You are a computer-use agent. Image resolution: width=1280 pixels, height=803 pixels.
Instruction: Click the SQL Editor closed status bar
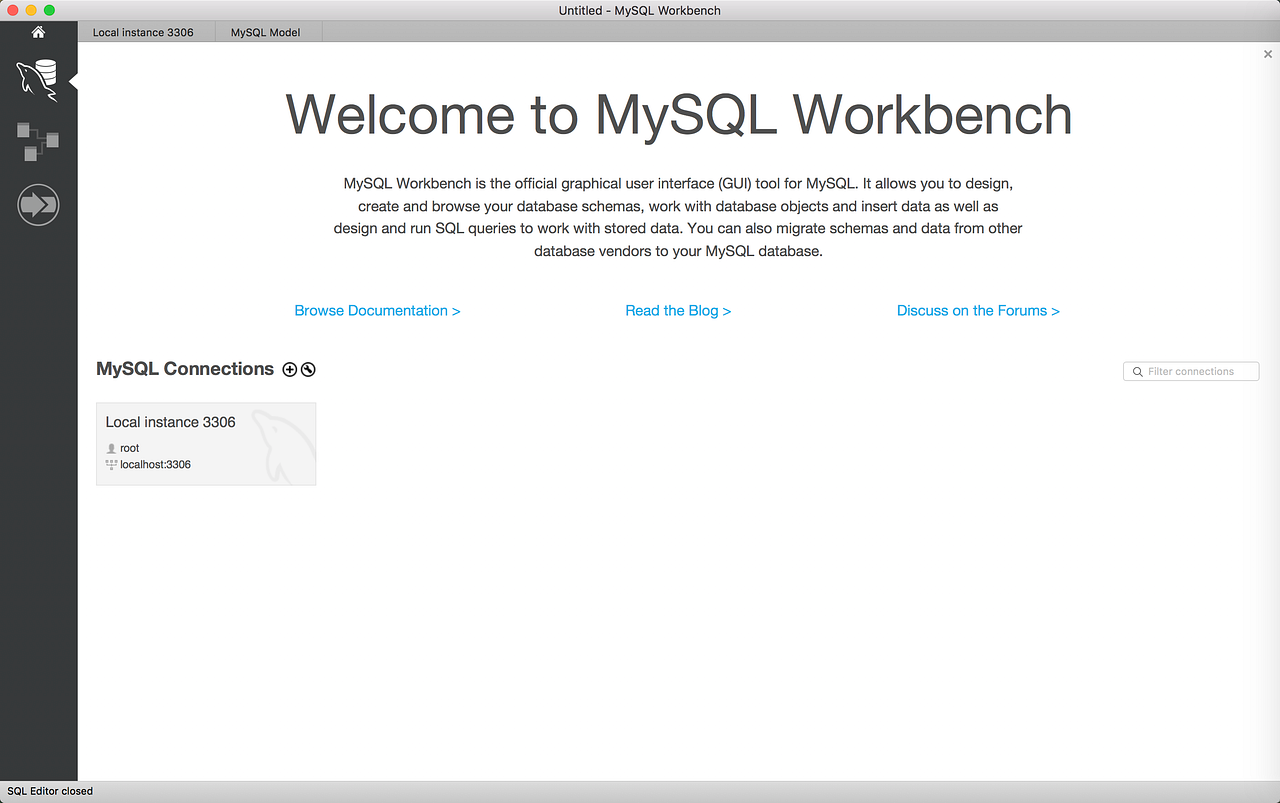click(49, 791)
